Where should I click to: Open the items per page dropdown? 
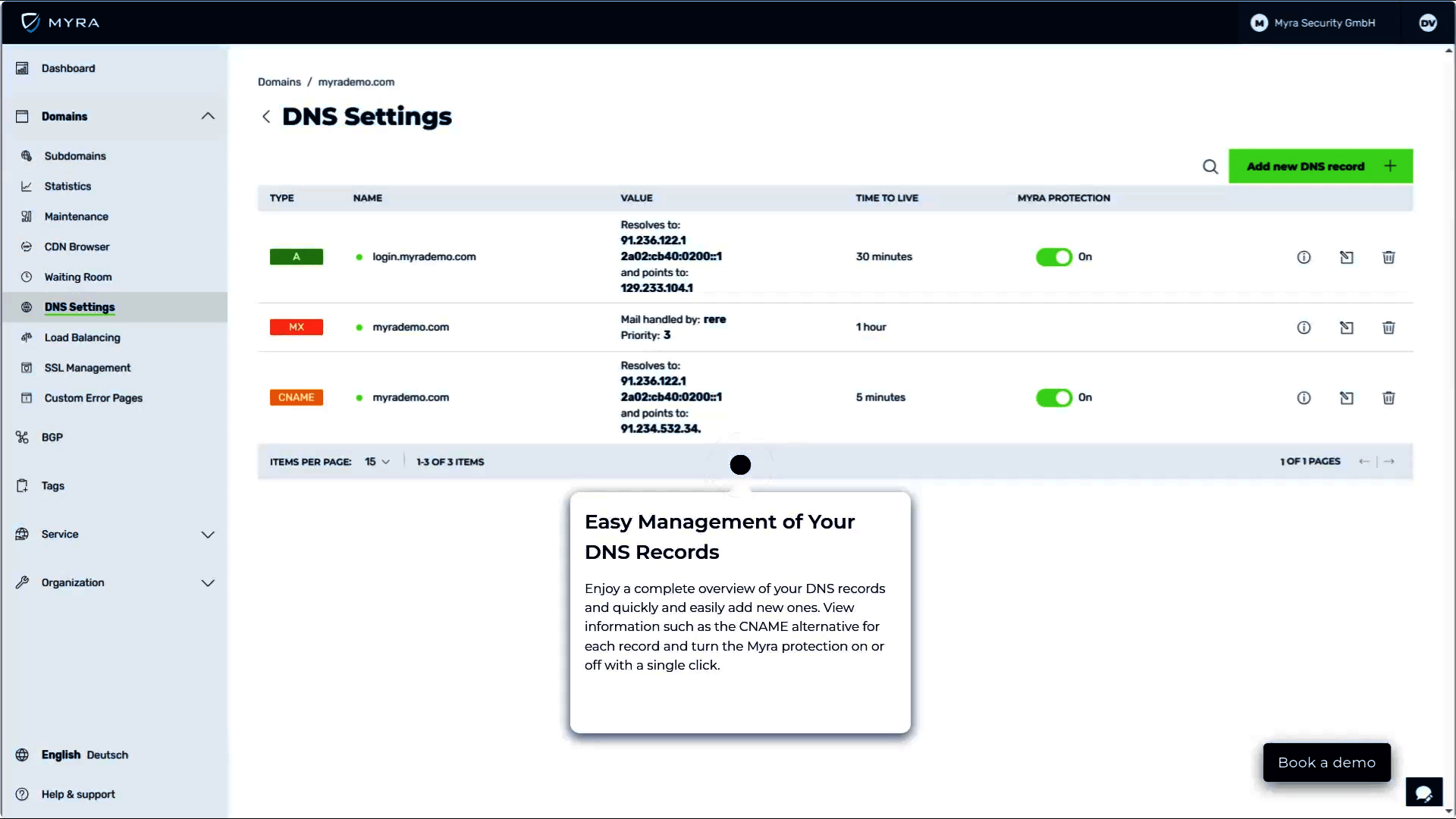(377, 462)
